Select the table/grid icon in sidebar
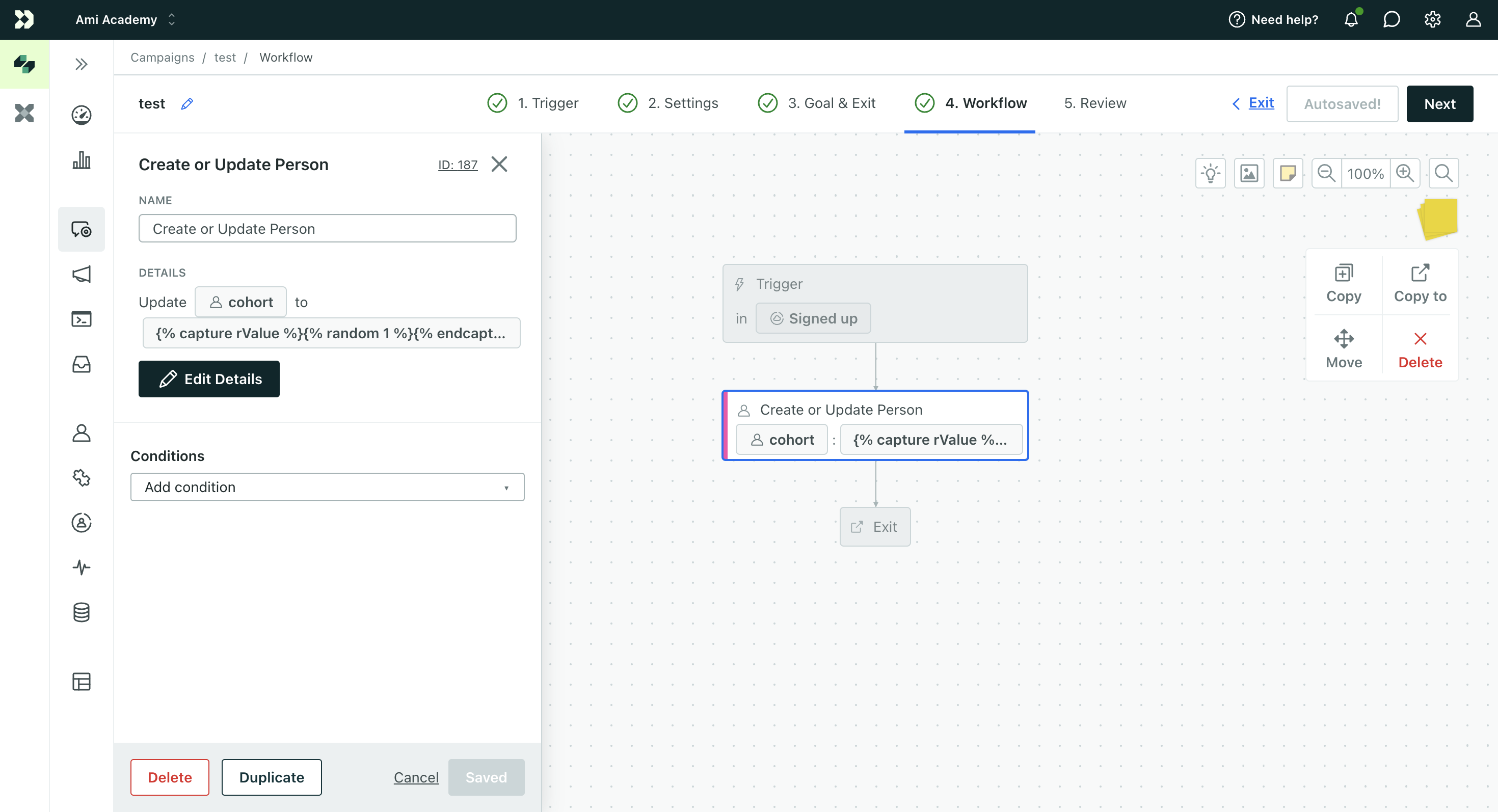The width and height of the screenshot is (1498, 812). click(x=81, y=680)
